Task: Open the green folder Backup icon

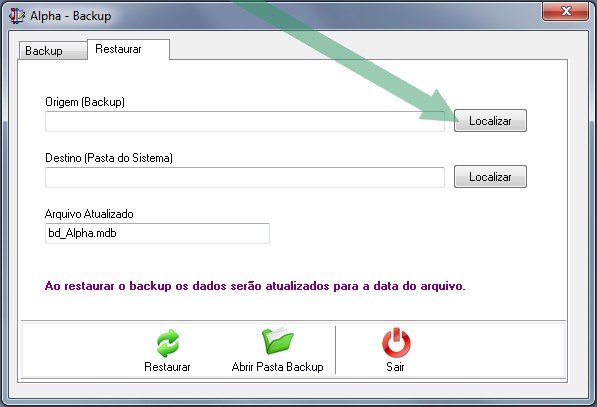Action: 278,341
